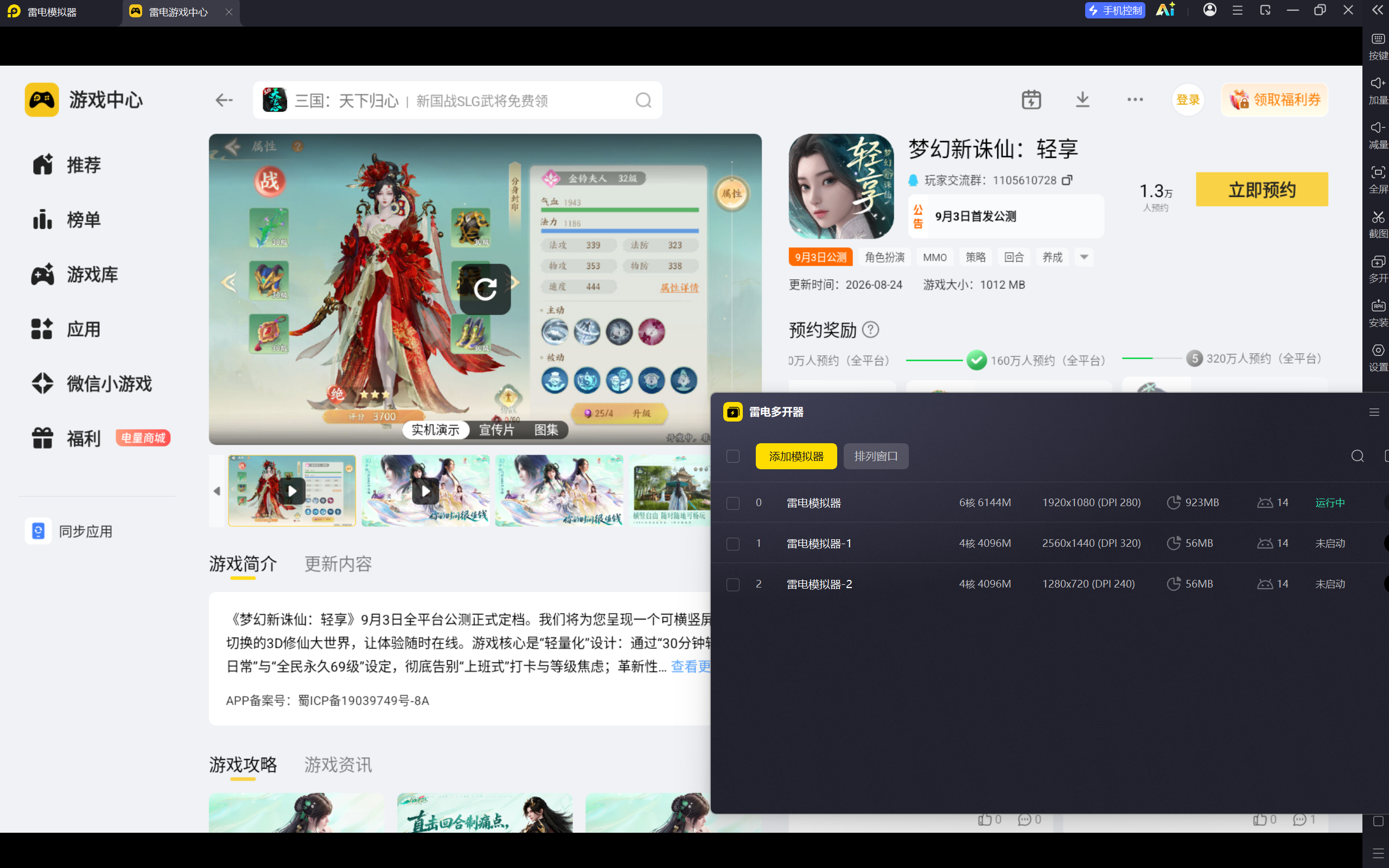Click the 角色扮演 genre tag
This screenshot has width=1389, height=868.
click(884, 257)
